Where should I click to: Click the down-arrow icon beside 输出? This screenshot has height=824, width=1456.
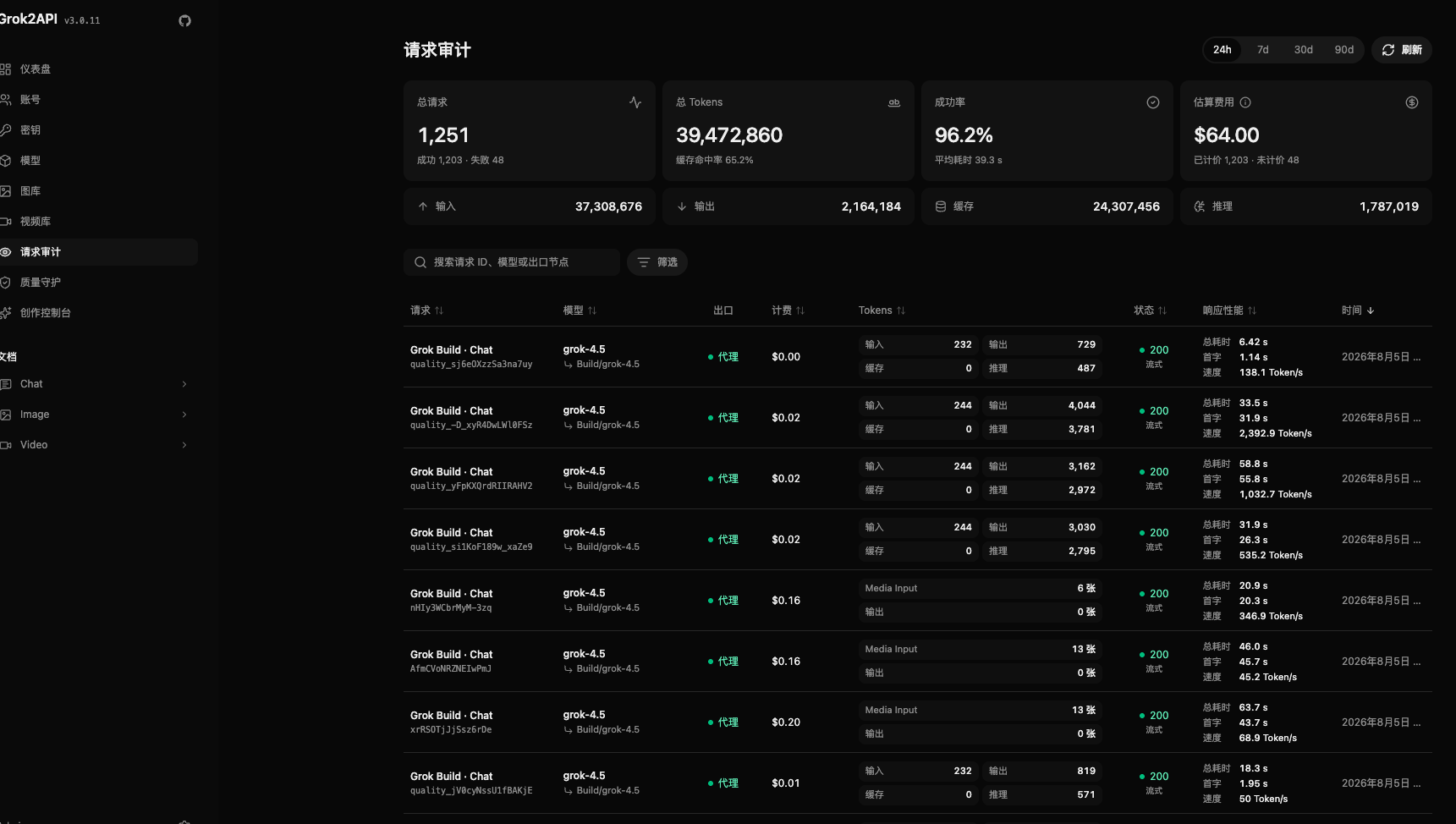[682, 206]
